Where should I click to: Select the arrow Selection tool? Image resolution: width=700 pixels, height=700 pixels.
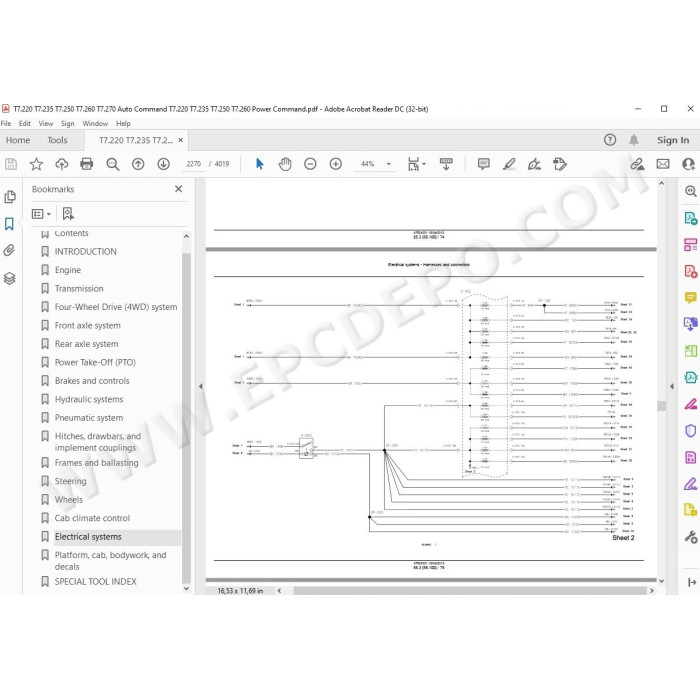[259, 164]
